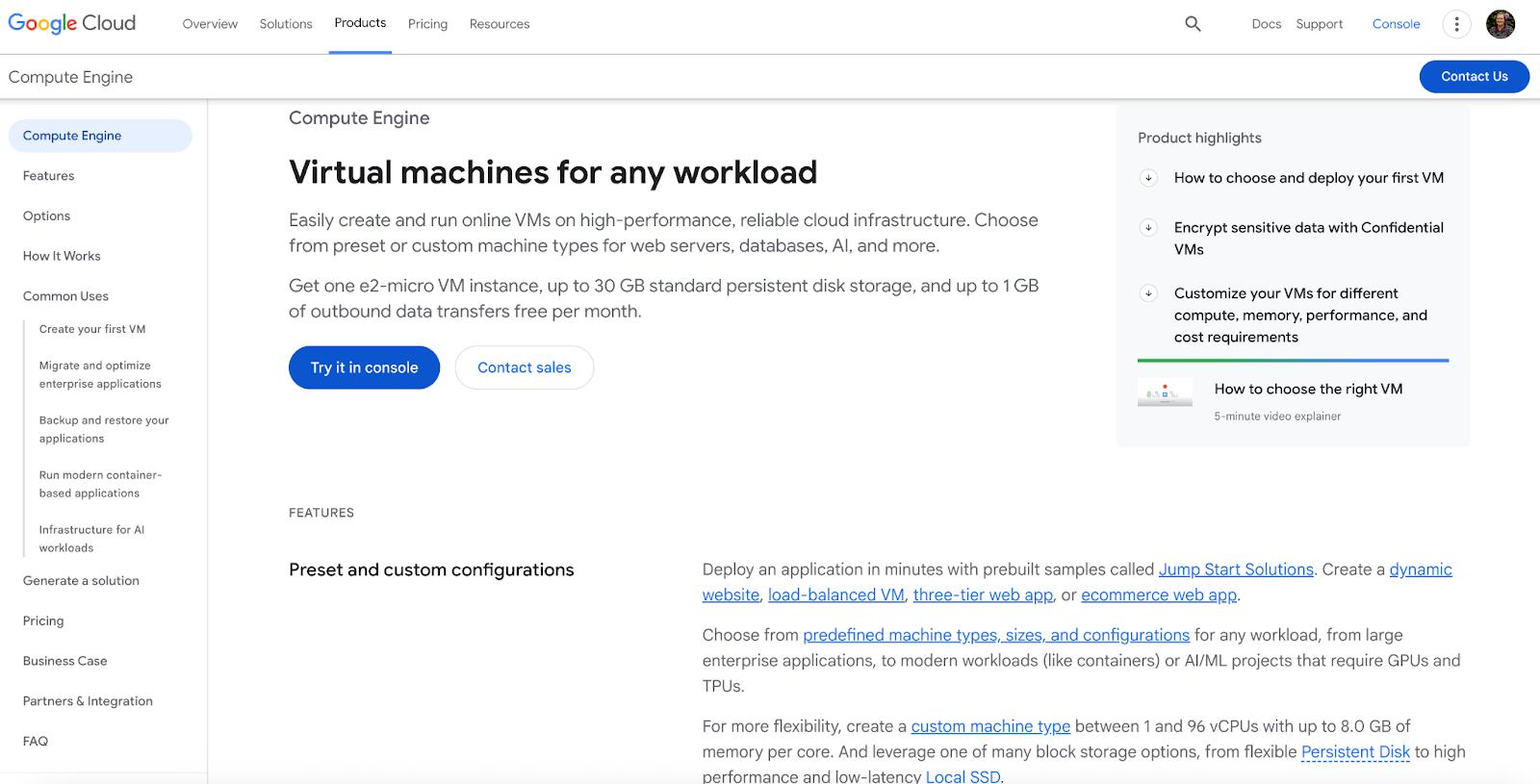Expand 'Customize your VMs' arrow icon
The height and width of the screenshot is (784, 1540).
pyautogui.click(x=1148, y=293)
